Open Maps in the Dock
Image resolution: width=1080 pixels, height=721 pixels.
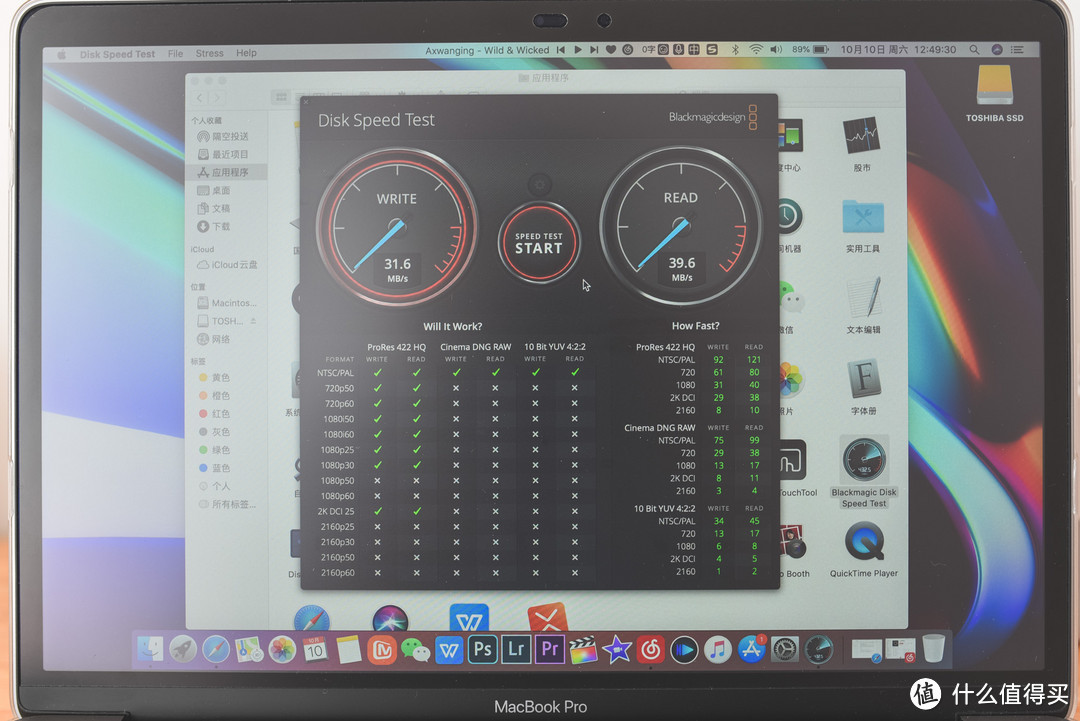click(x=249, y=649)
